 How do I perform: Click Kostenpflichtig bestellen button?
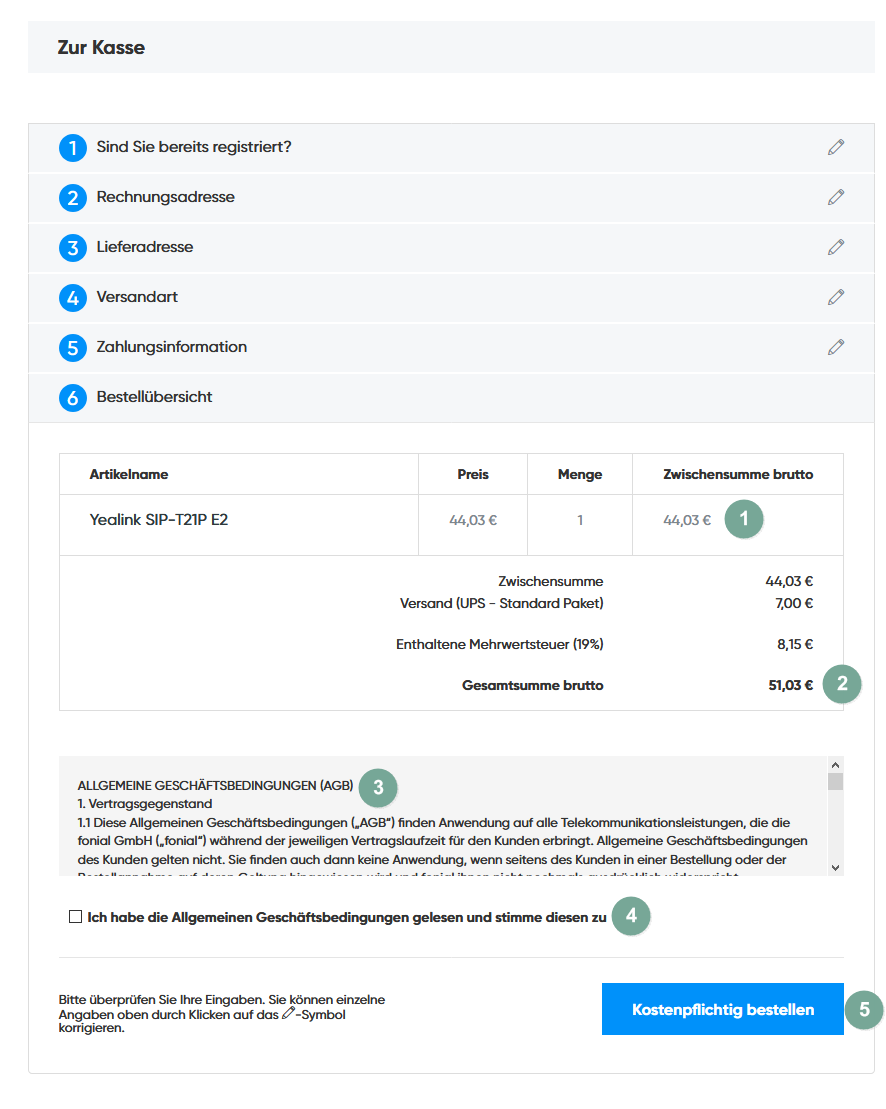722,1009
